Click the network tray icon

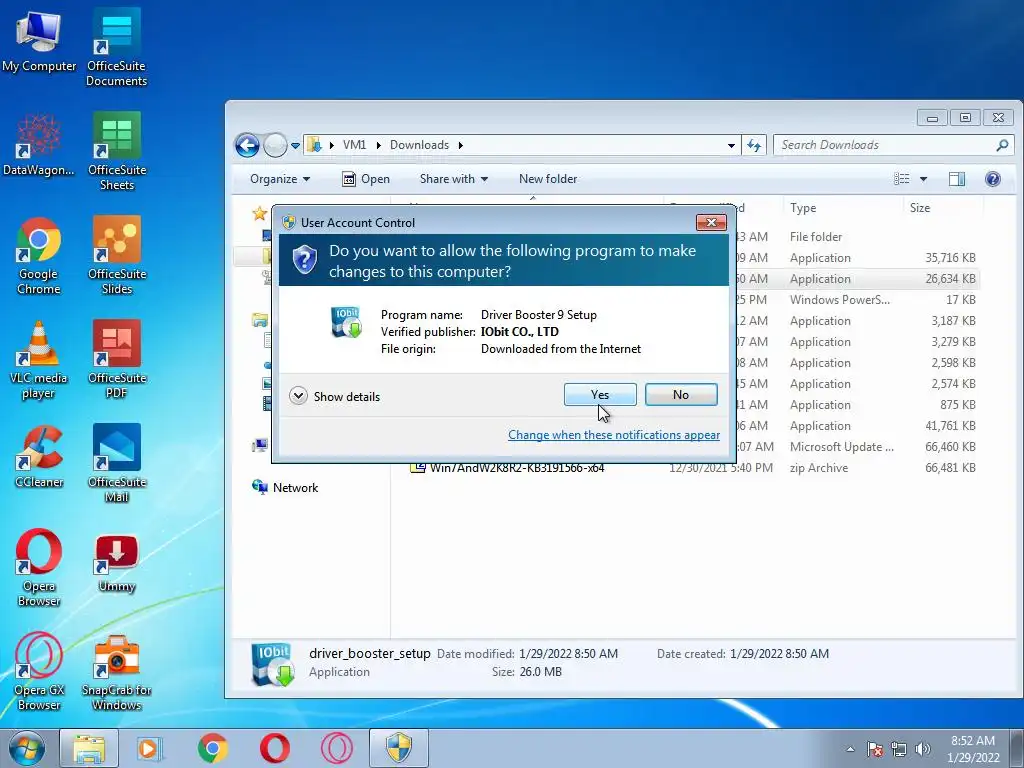(899, 749)
